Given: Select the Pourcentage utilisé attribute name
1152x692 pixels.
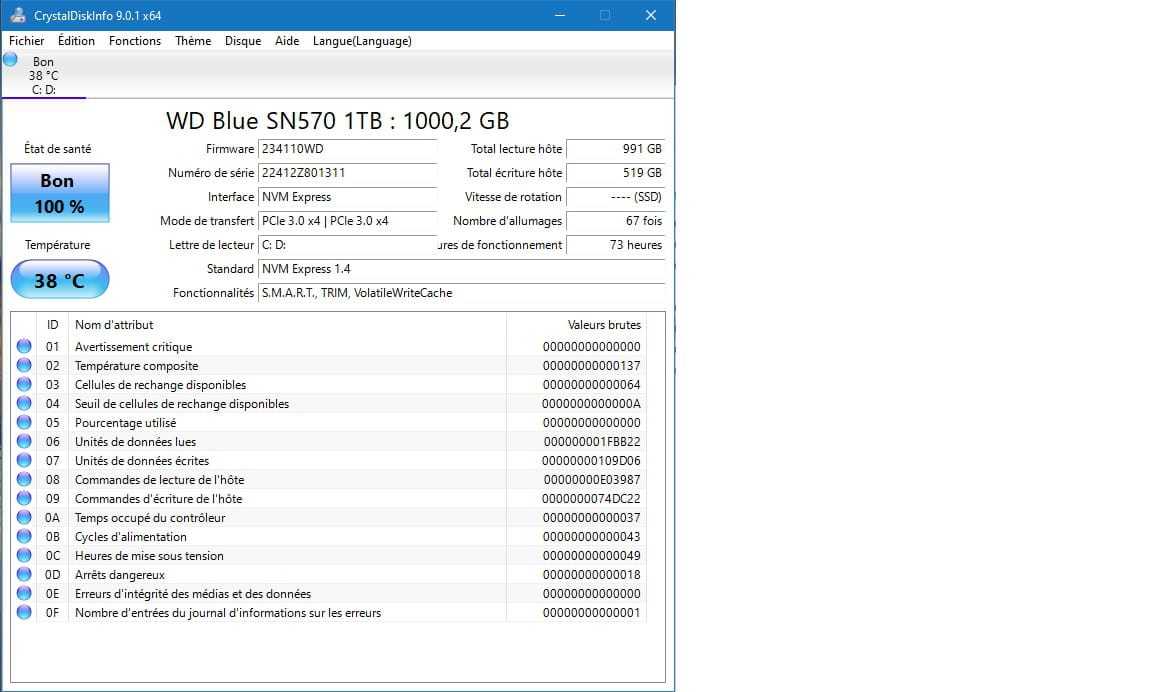Looking at the screenshot, I should 126,423.
